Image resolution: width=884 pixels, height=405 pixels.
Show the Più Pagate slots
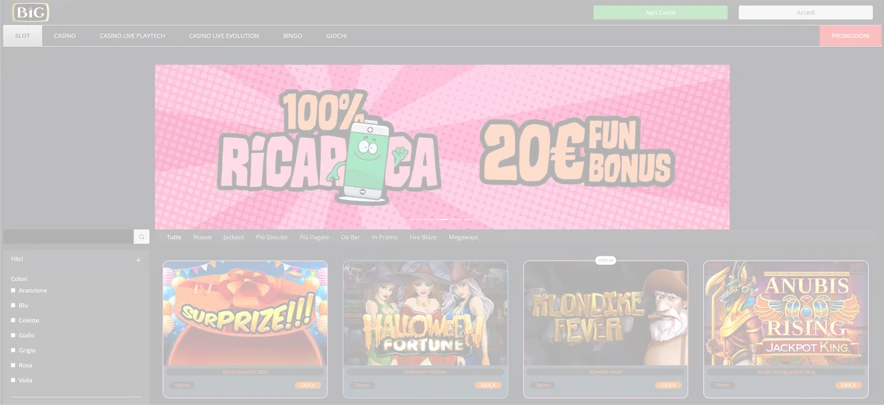click(x=314, y=237)
